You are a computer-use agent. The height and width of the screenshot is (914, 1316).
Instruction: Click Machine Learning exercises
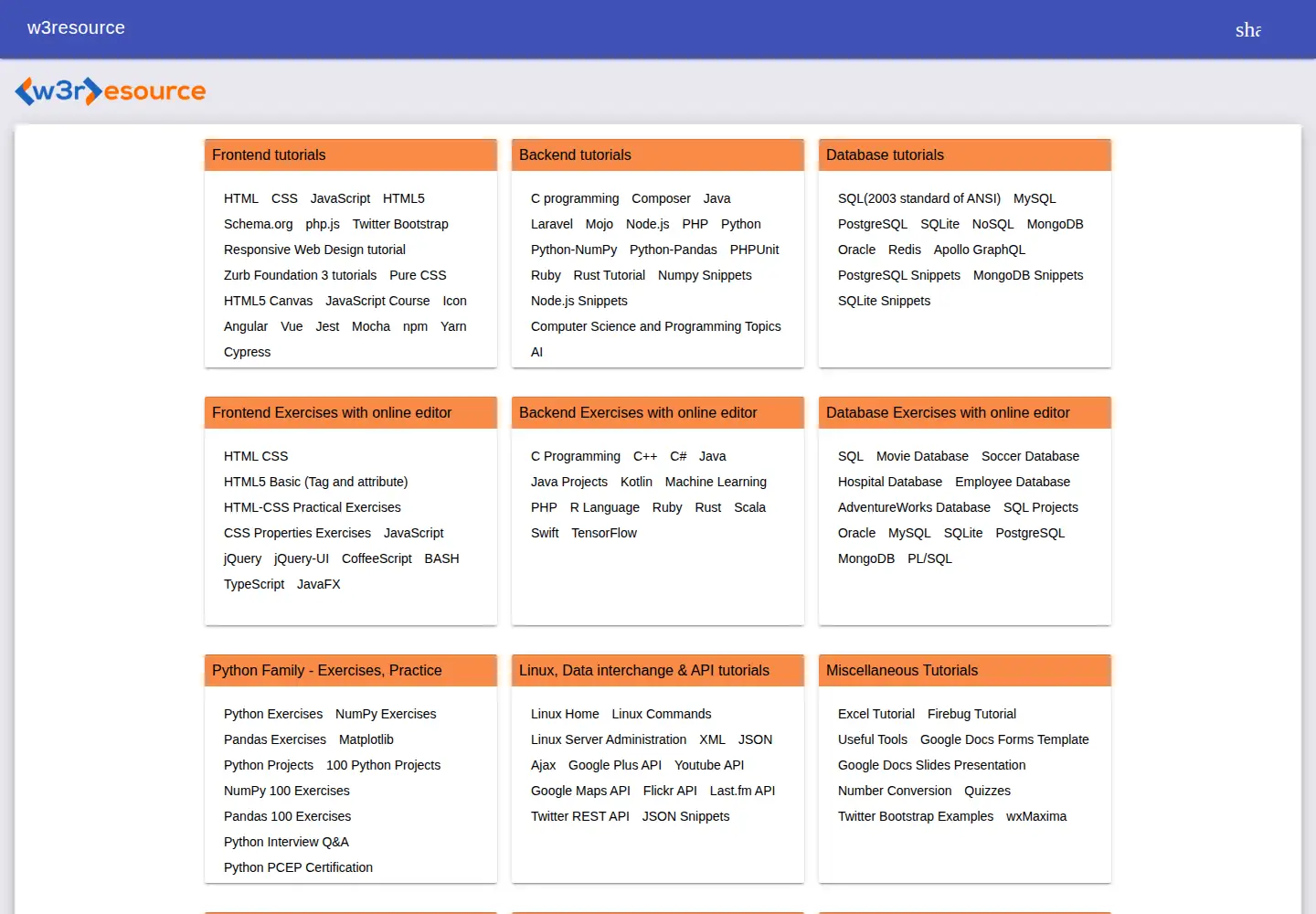[716, 482]
